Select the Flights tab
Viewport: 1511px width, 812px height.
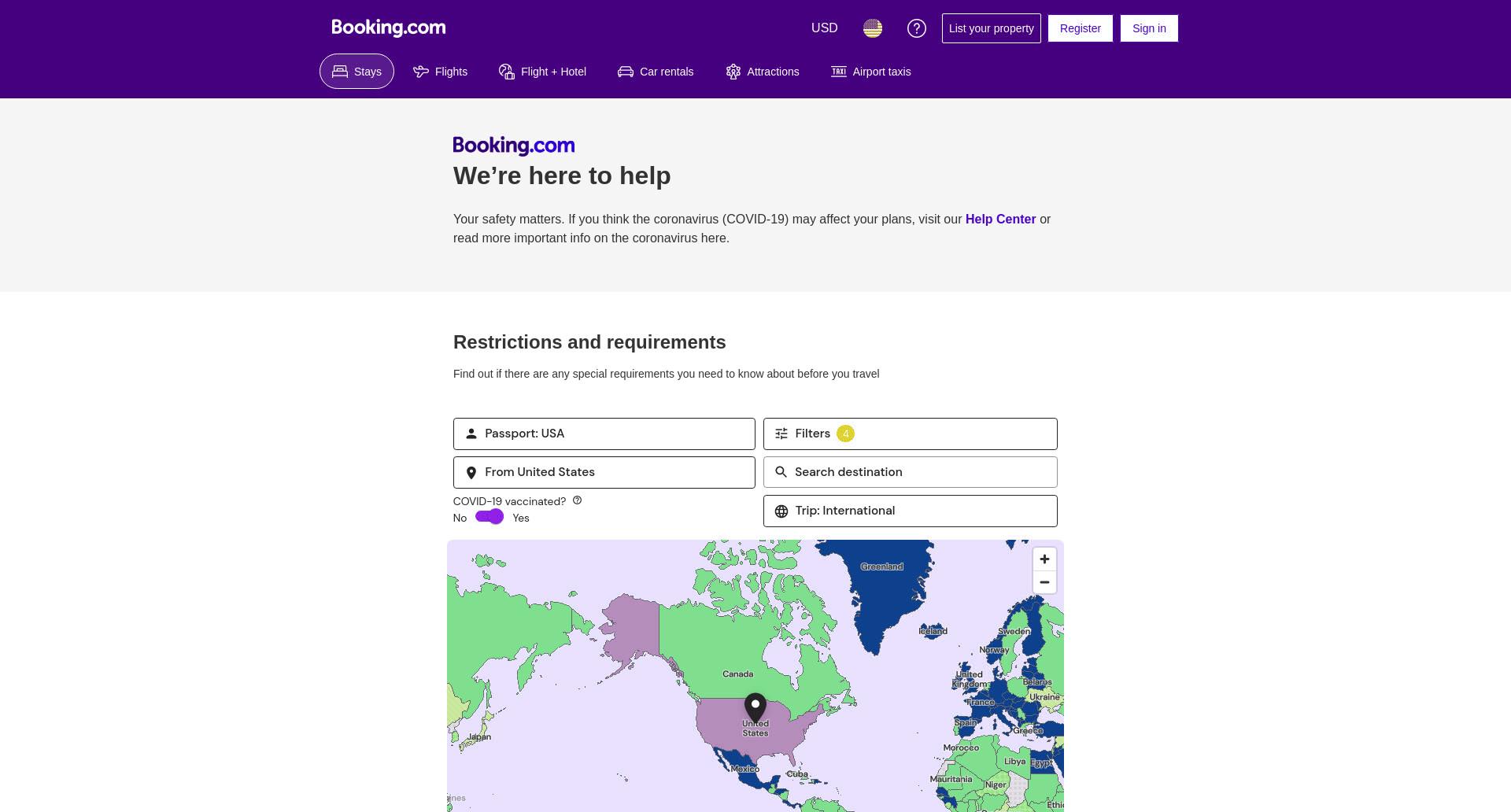[x=440, y=72]
